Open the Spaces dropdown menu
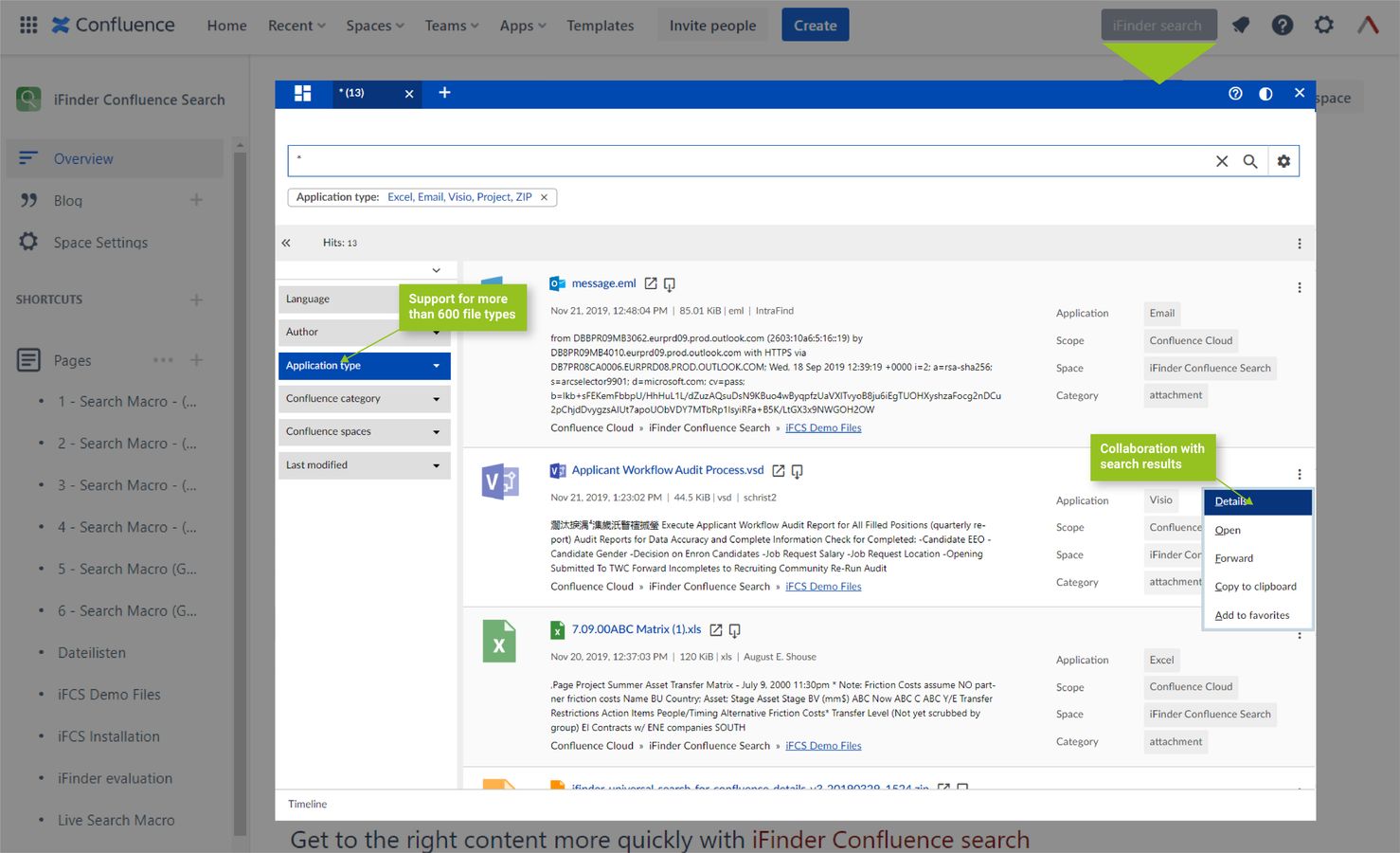The height and width of the screenshot is (853, 1400). (x=375, y=26)
